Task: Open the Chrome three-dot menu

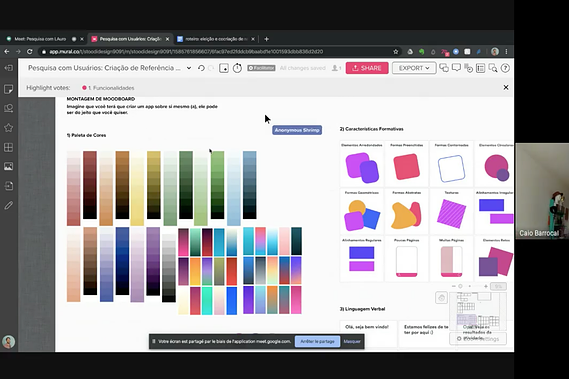Action: click(506, 52)
